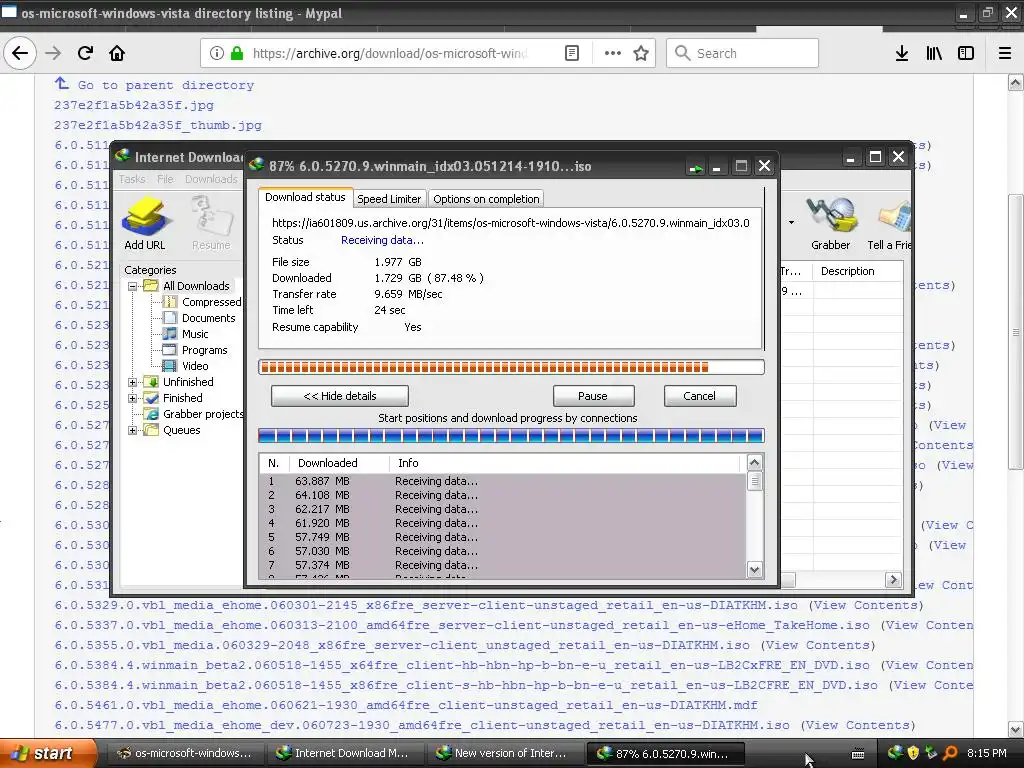
Task: Click the browser Back arrow button
Action: (20, 54)
